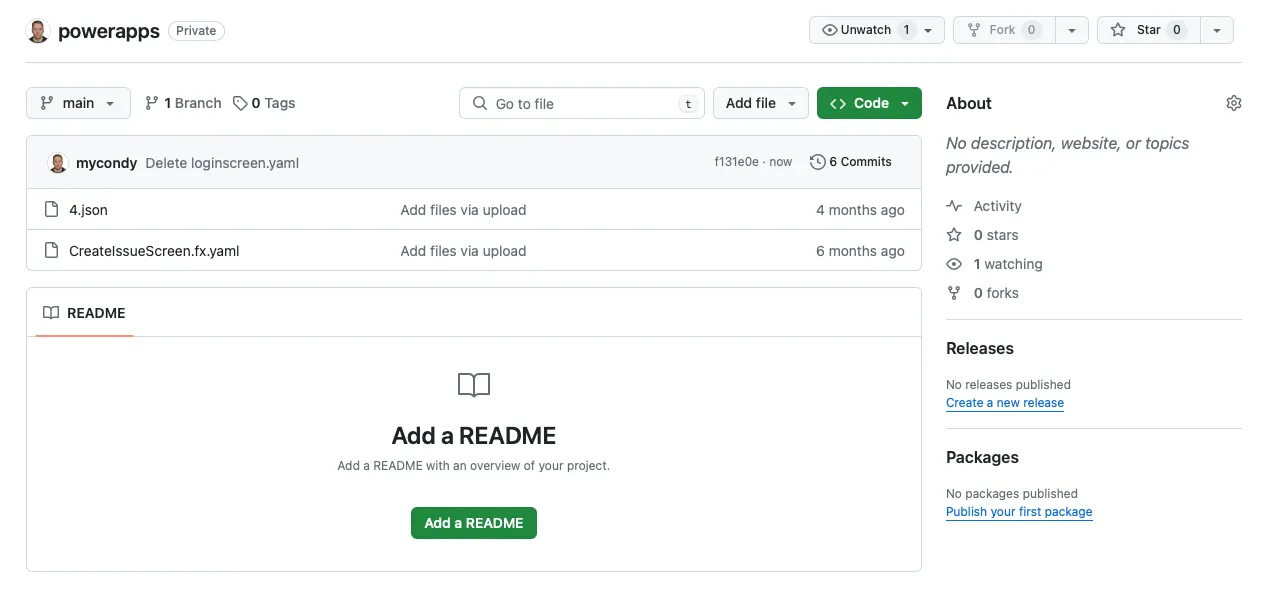The height and width of the screenshot is (607, 1276).
Task: Select the README tab
Action: [84, 313]
